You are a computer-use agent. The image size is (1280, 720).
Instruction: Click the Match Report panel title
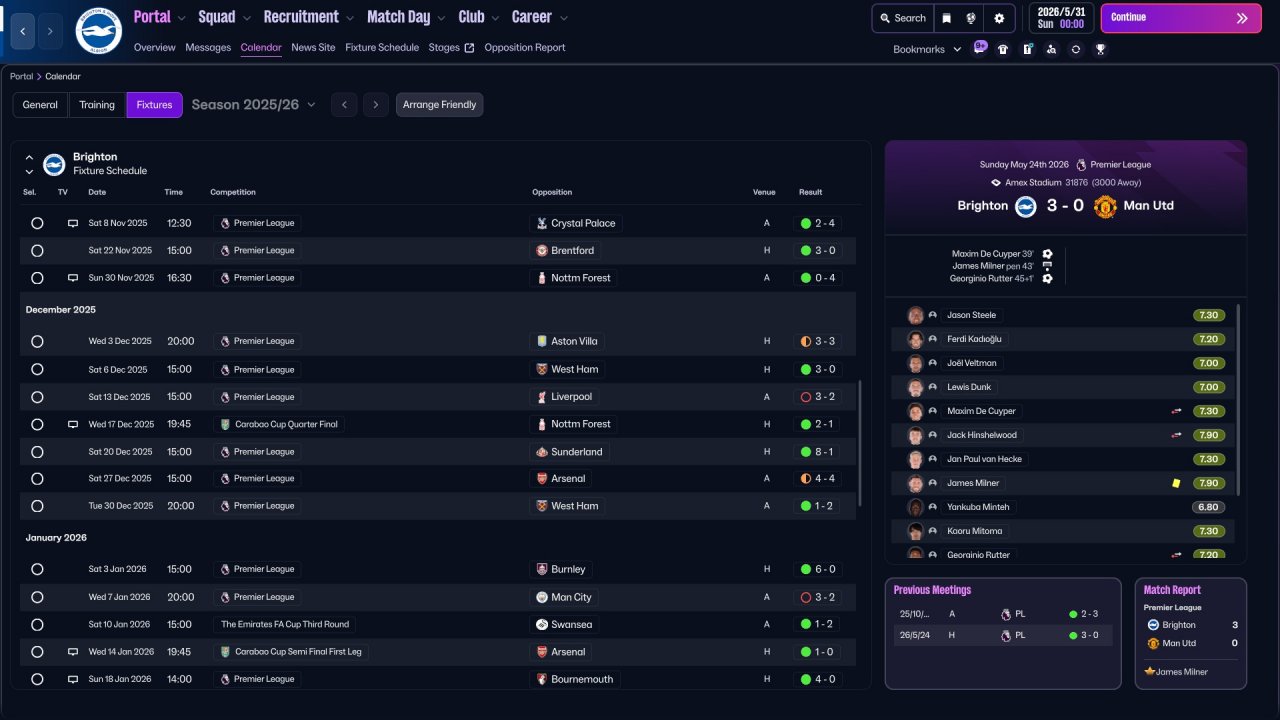point(1172,590)
